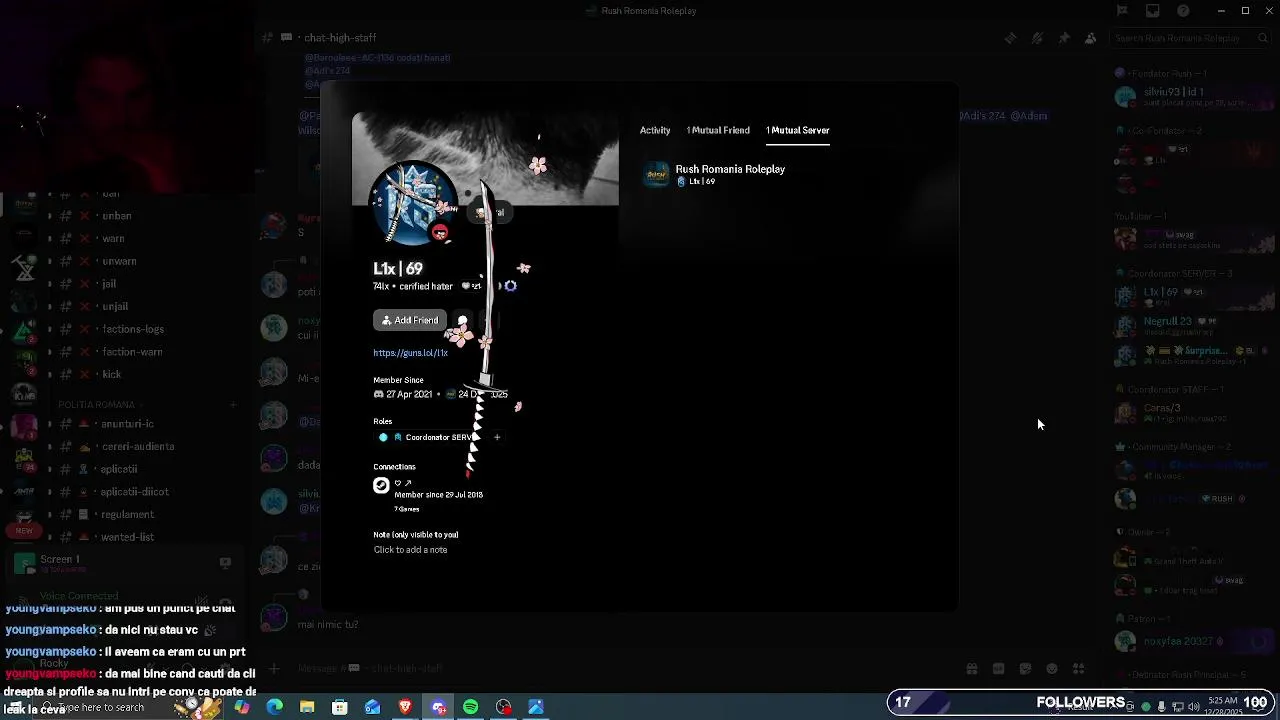
Task: Open the jail channel
Action: click(109, 284)
